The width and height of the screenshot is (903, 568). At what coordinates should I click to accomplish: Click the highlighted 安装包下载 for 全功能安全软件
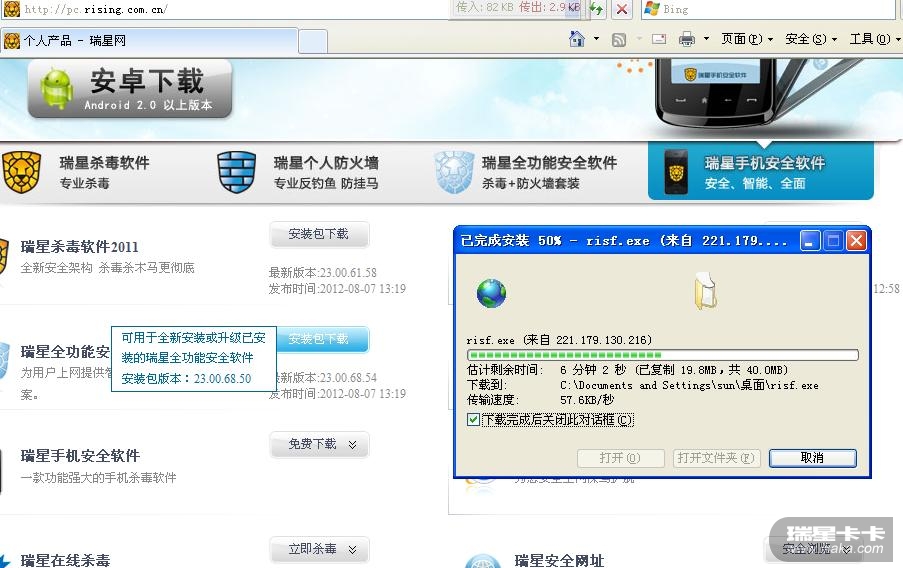point(322,339)
